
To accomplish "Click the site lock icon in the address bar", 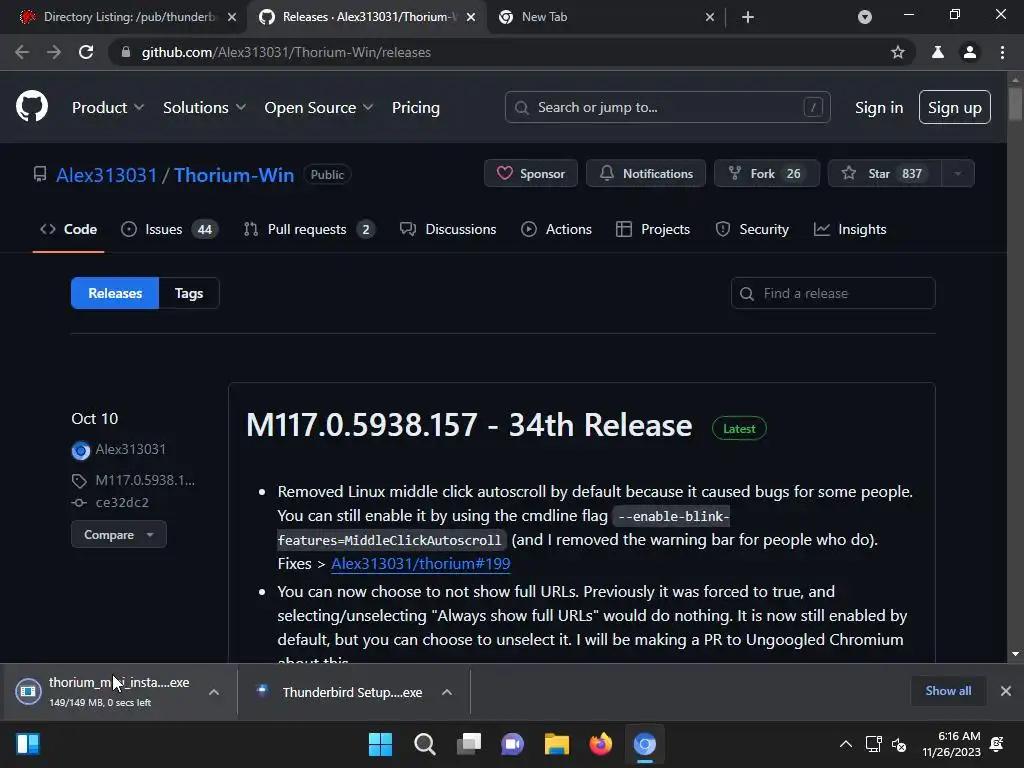I will click(x=126, y=52).
